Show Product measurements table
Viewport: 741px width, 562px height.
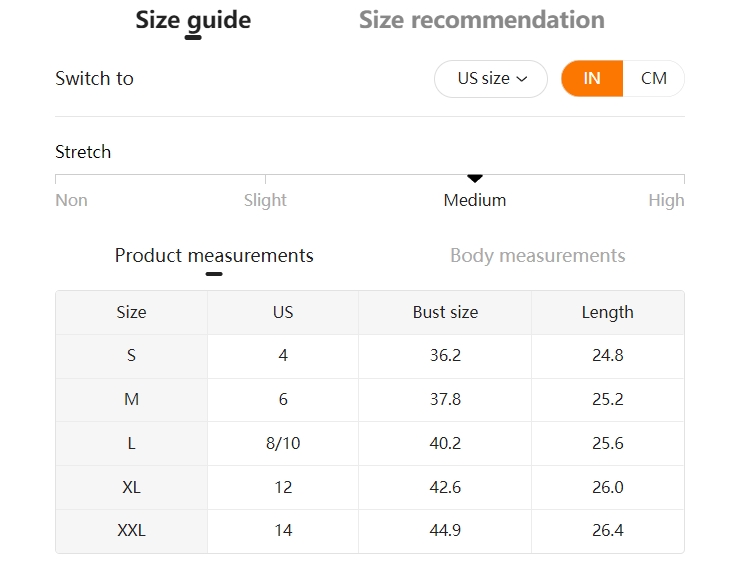[214, 256]
